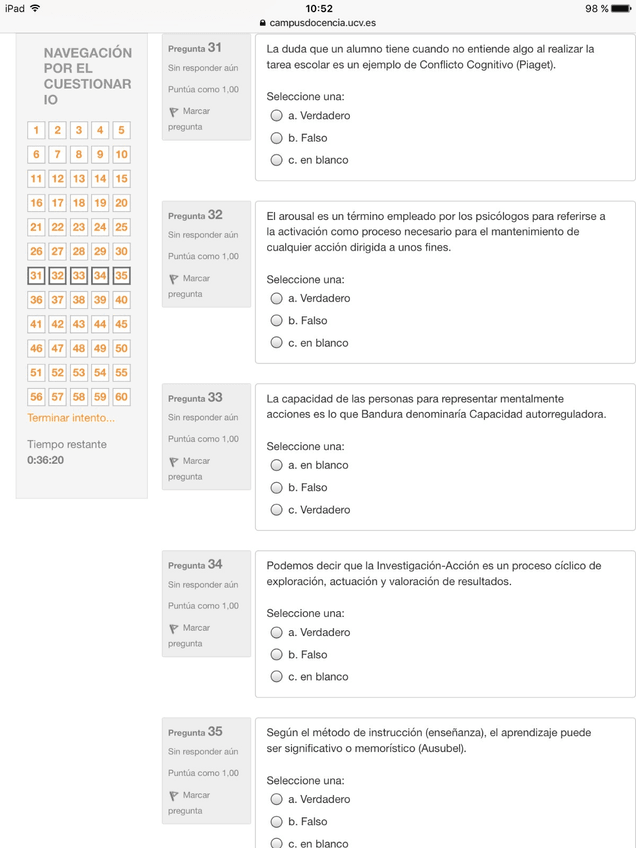
Task: Click the flag icon on Pregunta 31
Action: (x=174, y=112)
